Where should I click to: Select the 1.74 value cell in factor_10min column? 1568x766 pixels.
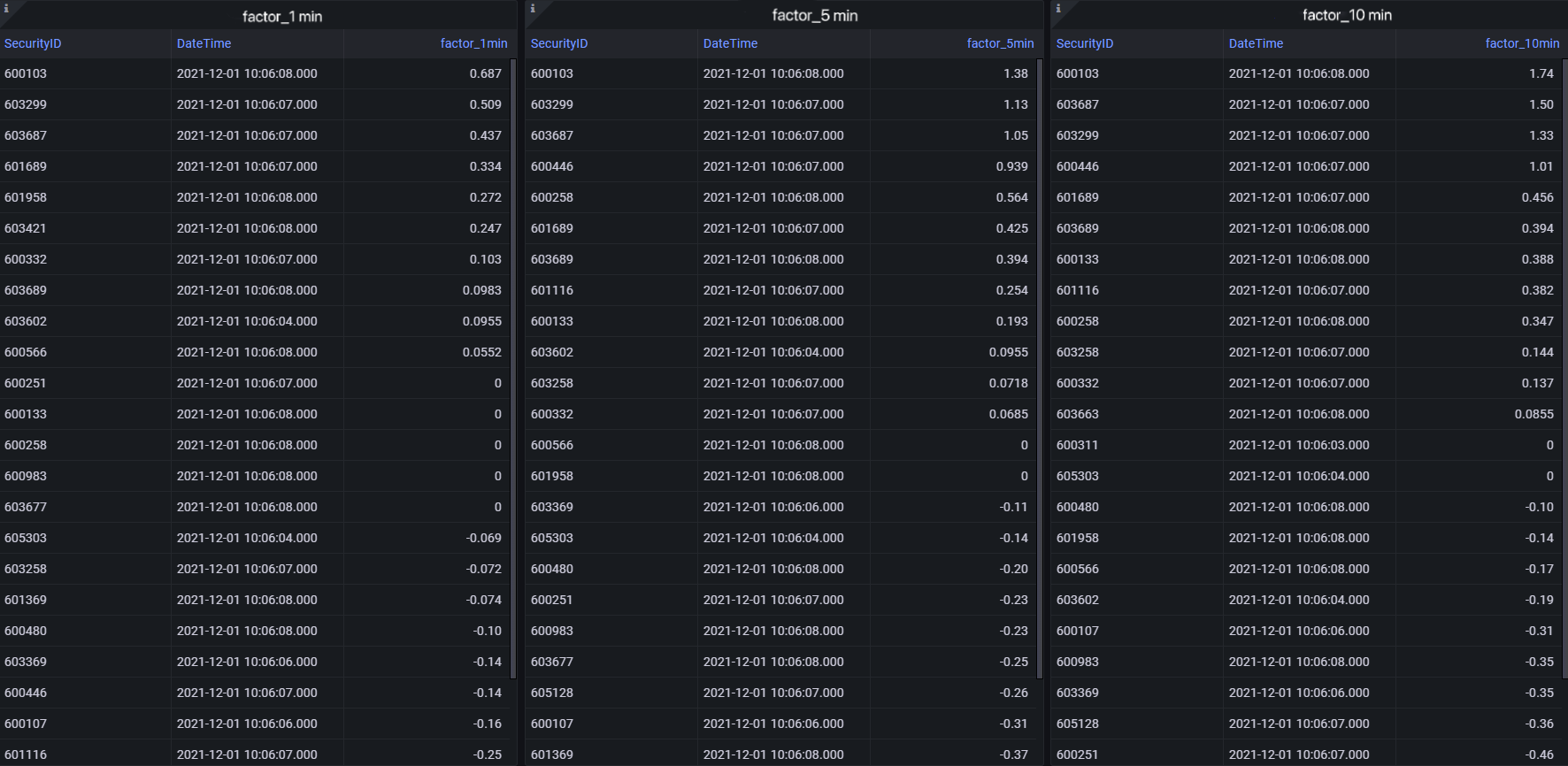[1541, 73]
